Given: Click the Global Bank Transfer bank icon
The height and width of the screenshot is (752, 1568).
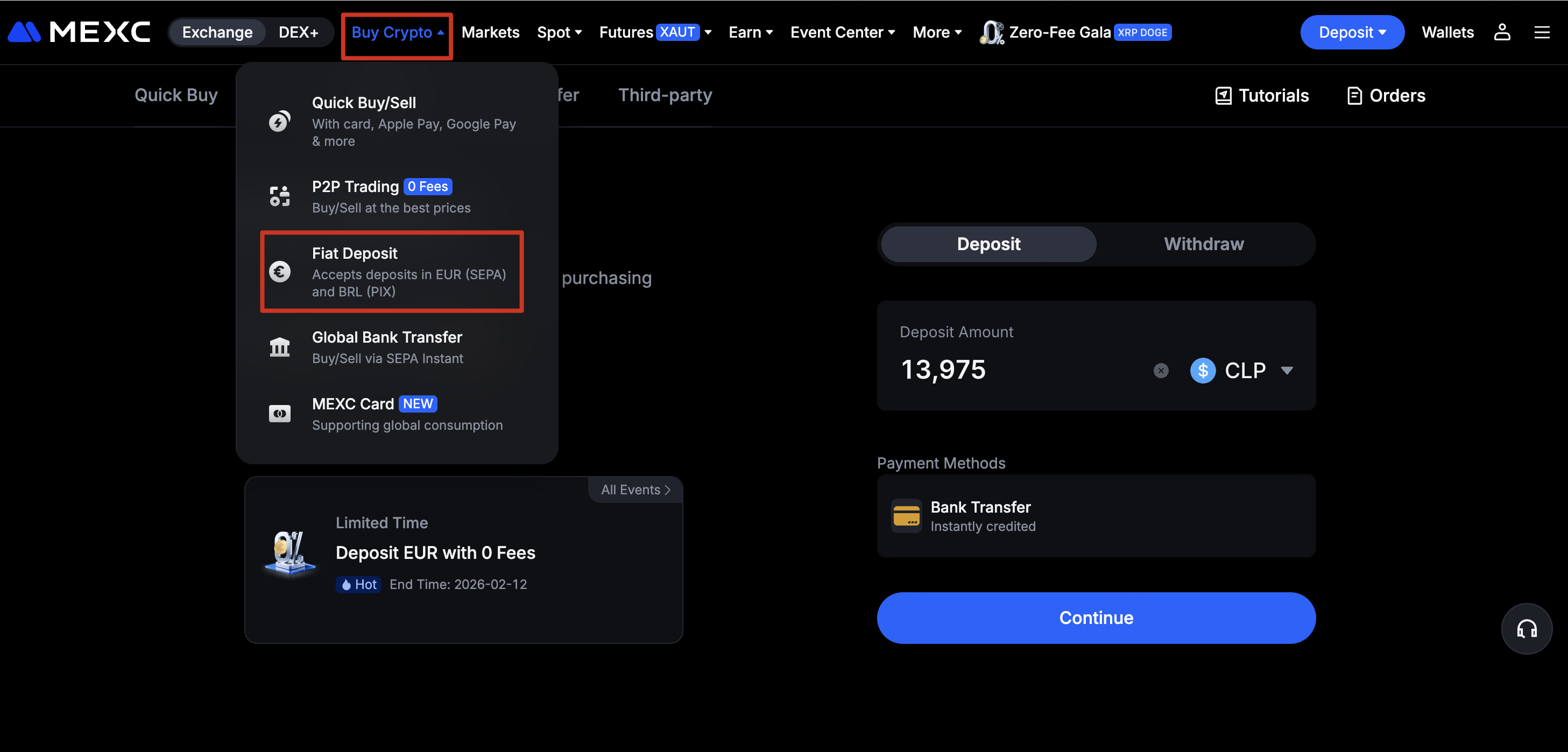Looking at the screenshot, I should pos(279,347).
